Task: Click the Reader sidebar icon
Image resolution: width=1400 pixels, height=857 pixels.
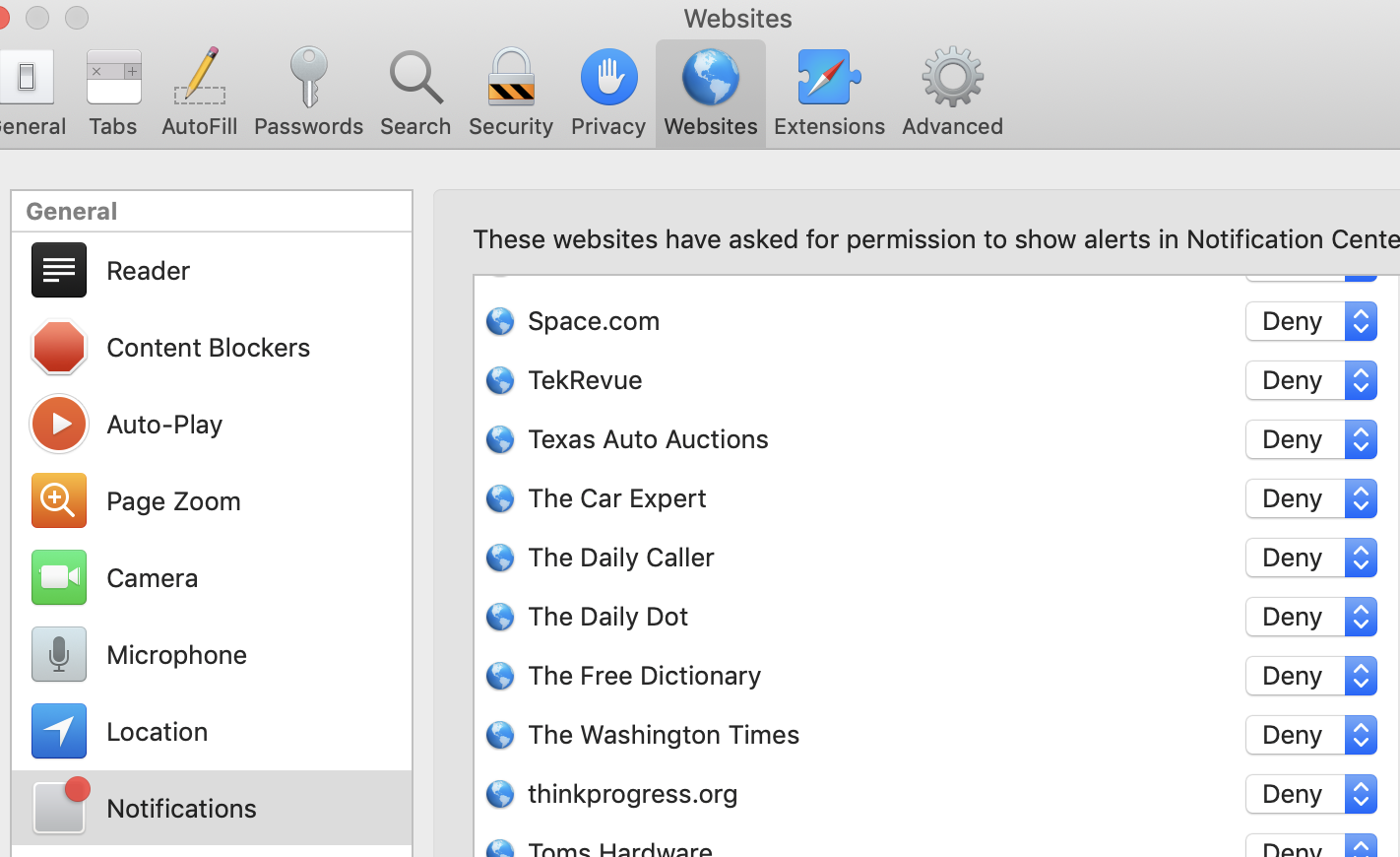Action: tap(59, 270)
